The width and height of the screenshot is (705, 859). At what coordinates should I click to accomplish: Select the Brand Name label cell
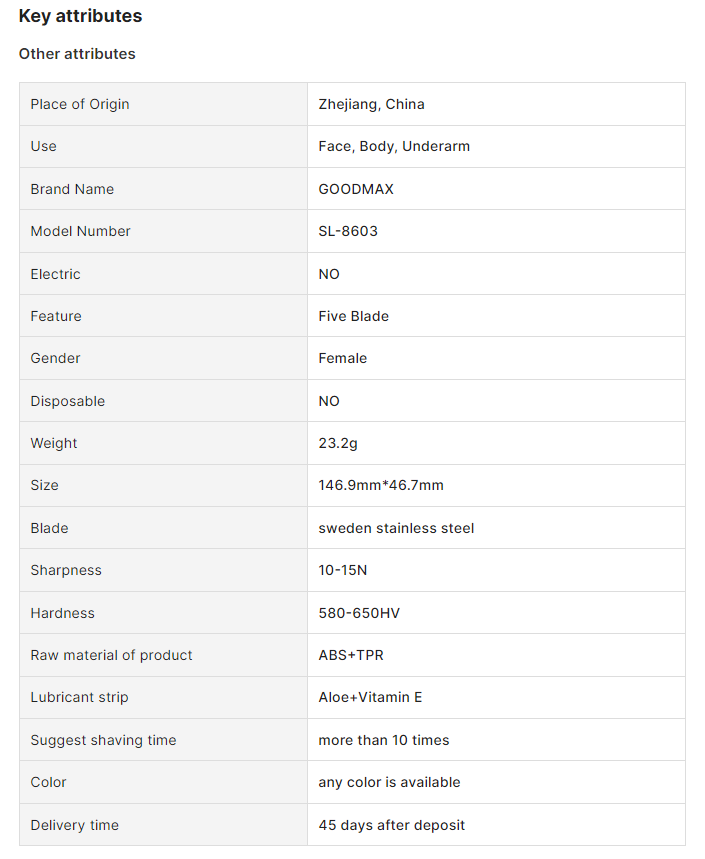(x=72, y=189)
